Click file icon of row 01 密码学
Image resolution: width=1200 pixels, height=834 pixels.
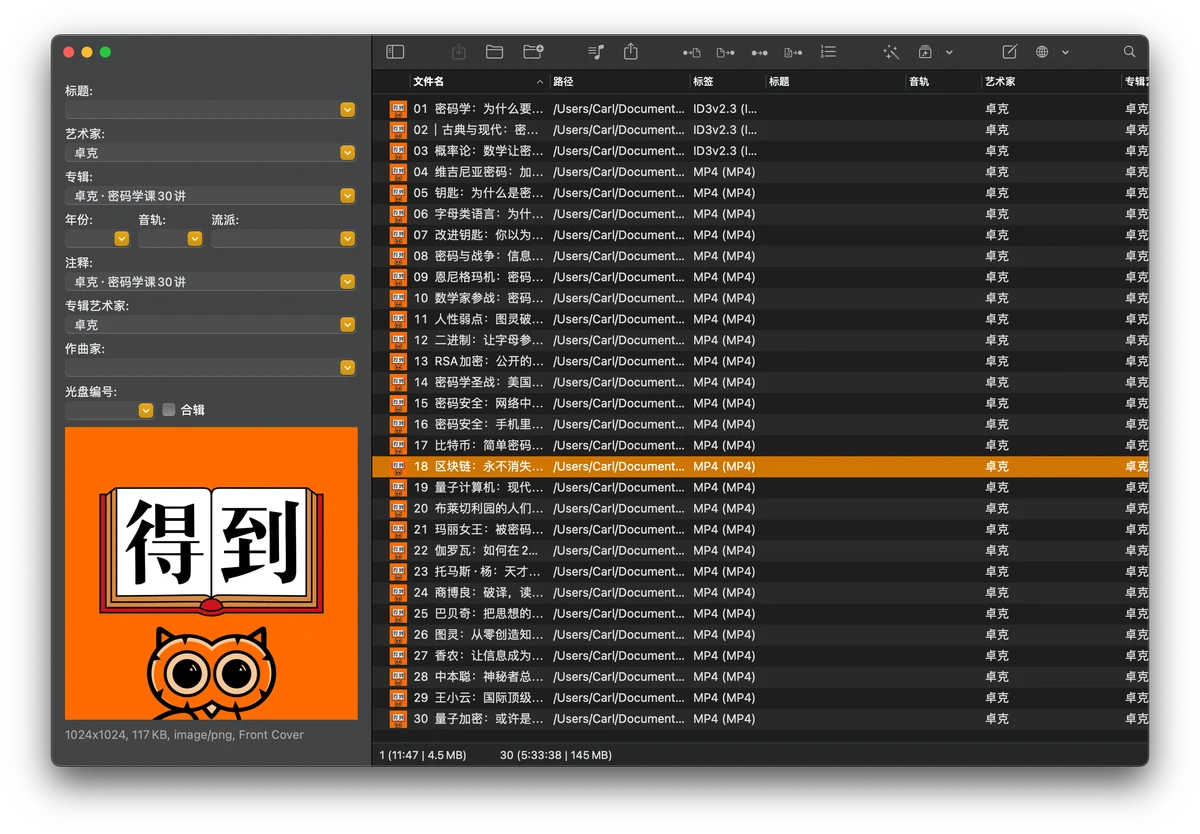[398, 109]
